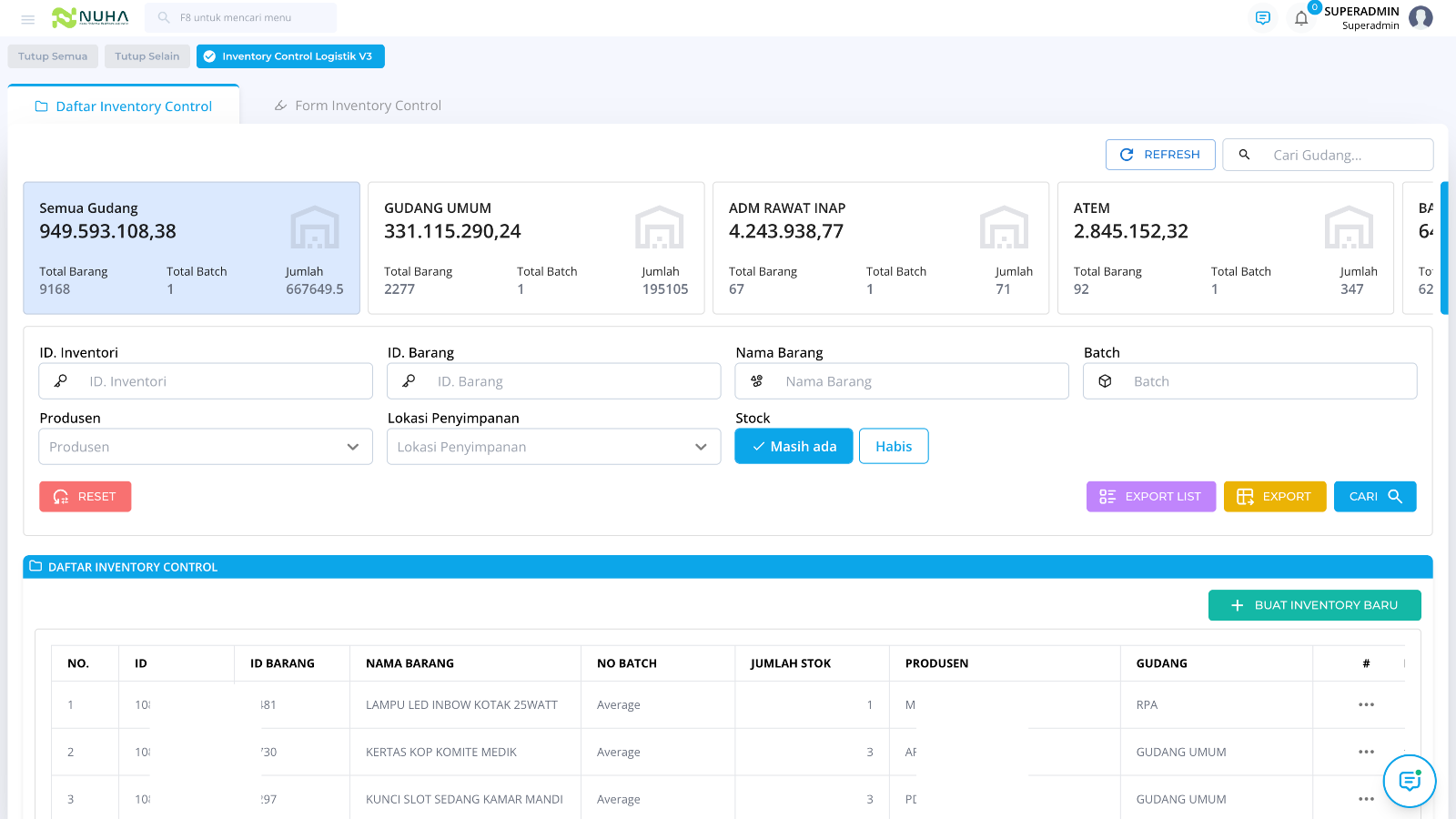This screenshot has height=819, width=1456.
Task: Click BUAT INVENTORY BARU
Action: (1315, 605)
